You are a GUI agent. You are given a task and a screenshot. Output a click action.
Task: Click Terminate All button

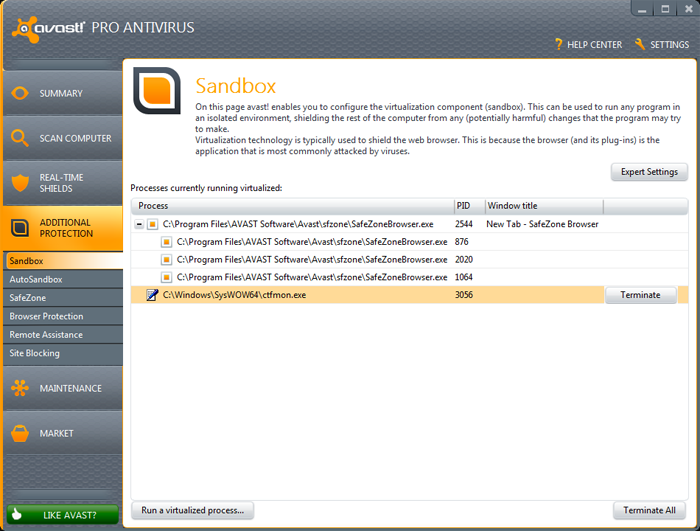click(x=649, y=510)
